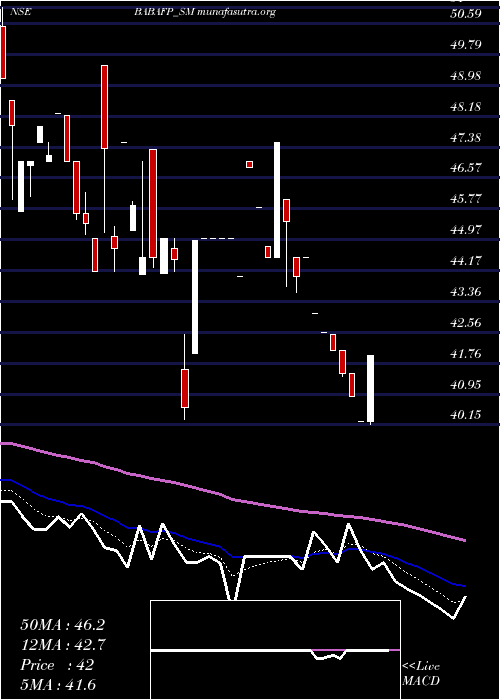Click the 40.95 price axis label
Screen dimensions: 500x700
[466, 385]
